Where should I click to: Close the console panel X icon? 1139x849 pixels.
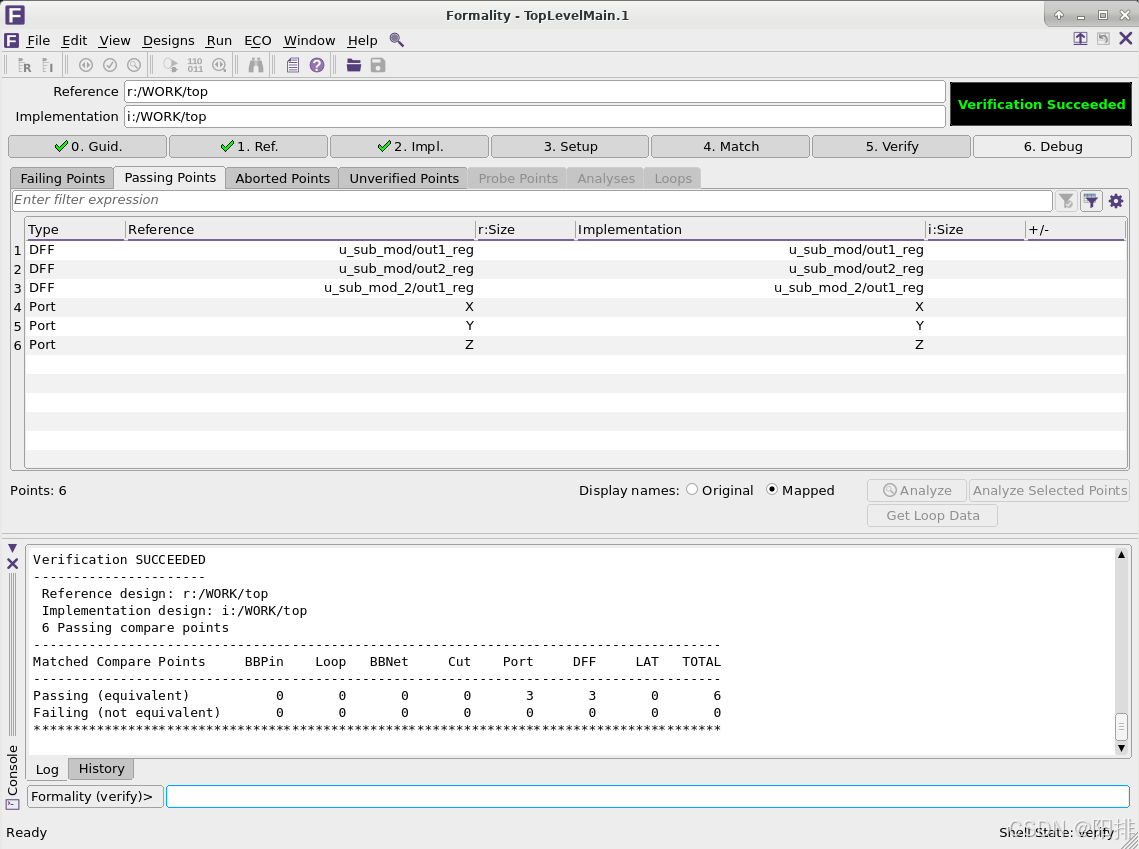click(x=12, y=564)
